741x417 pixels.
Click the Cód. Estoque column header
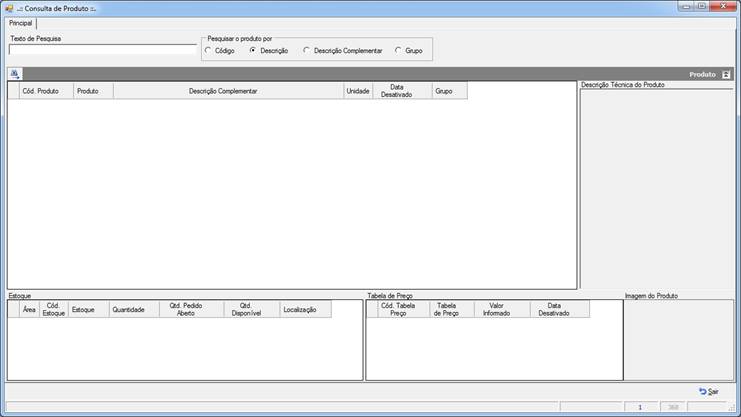(53, 310)
